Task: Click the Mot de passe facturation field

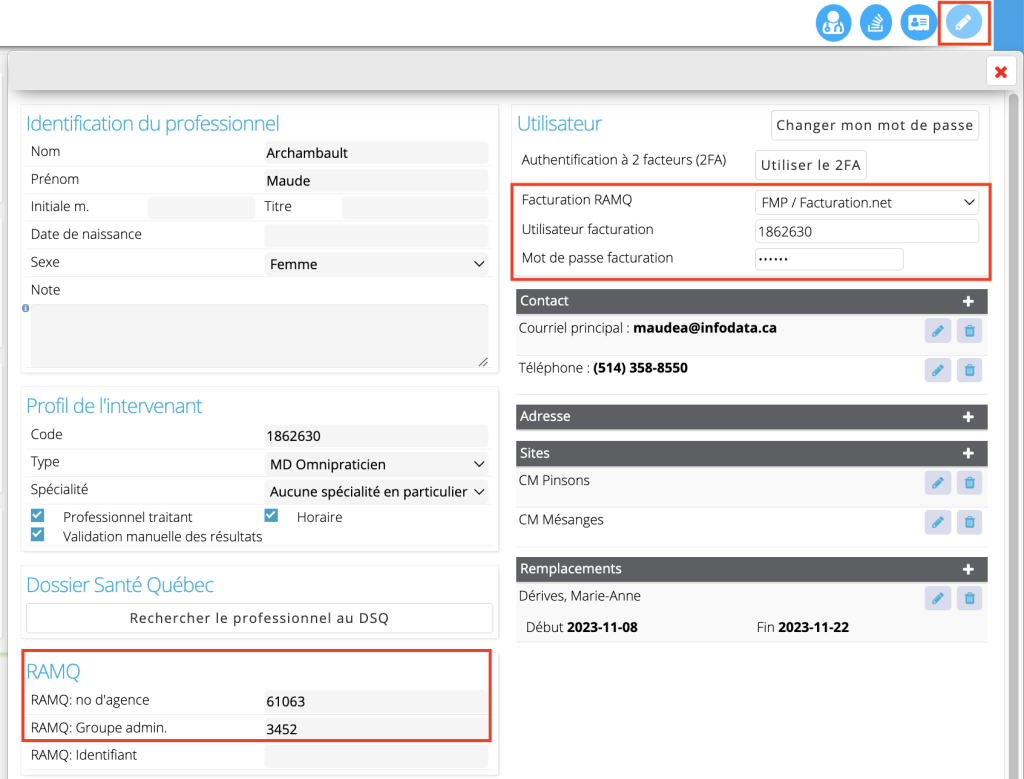Action: coord(829,259)
